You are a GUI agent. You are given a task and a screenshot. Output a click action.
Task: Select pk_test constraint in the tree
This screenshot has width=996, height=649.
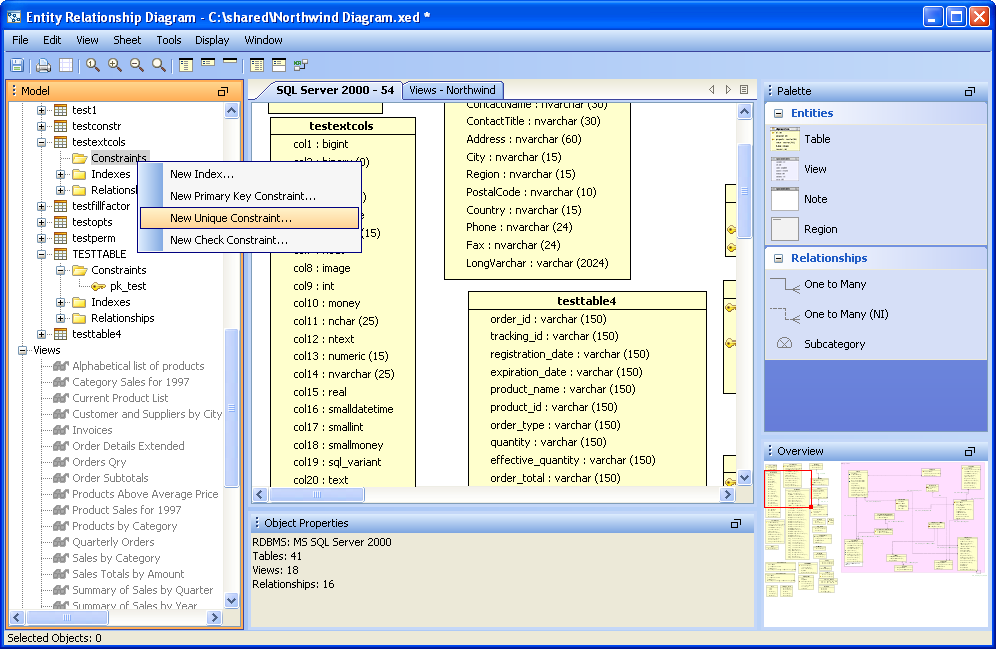pyautogui.click(x=128, y=286)
